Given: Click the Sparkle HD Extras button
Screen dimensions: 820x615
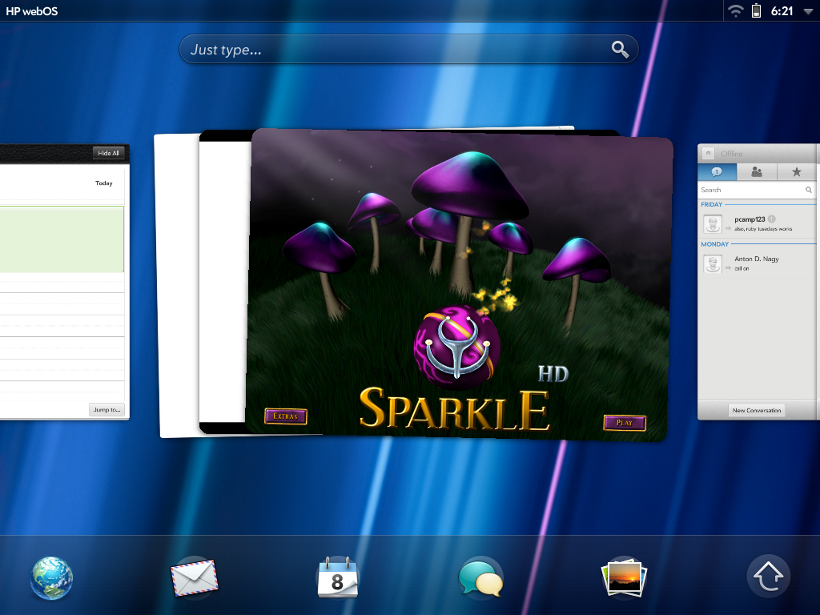Looking at the screenshot, I should (x=286, y=416).
